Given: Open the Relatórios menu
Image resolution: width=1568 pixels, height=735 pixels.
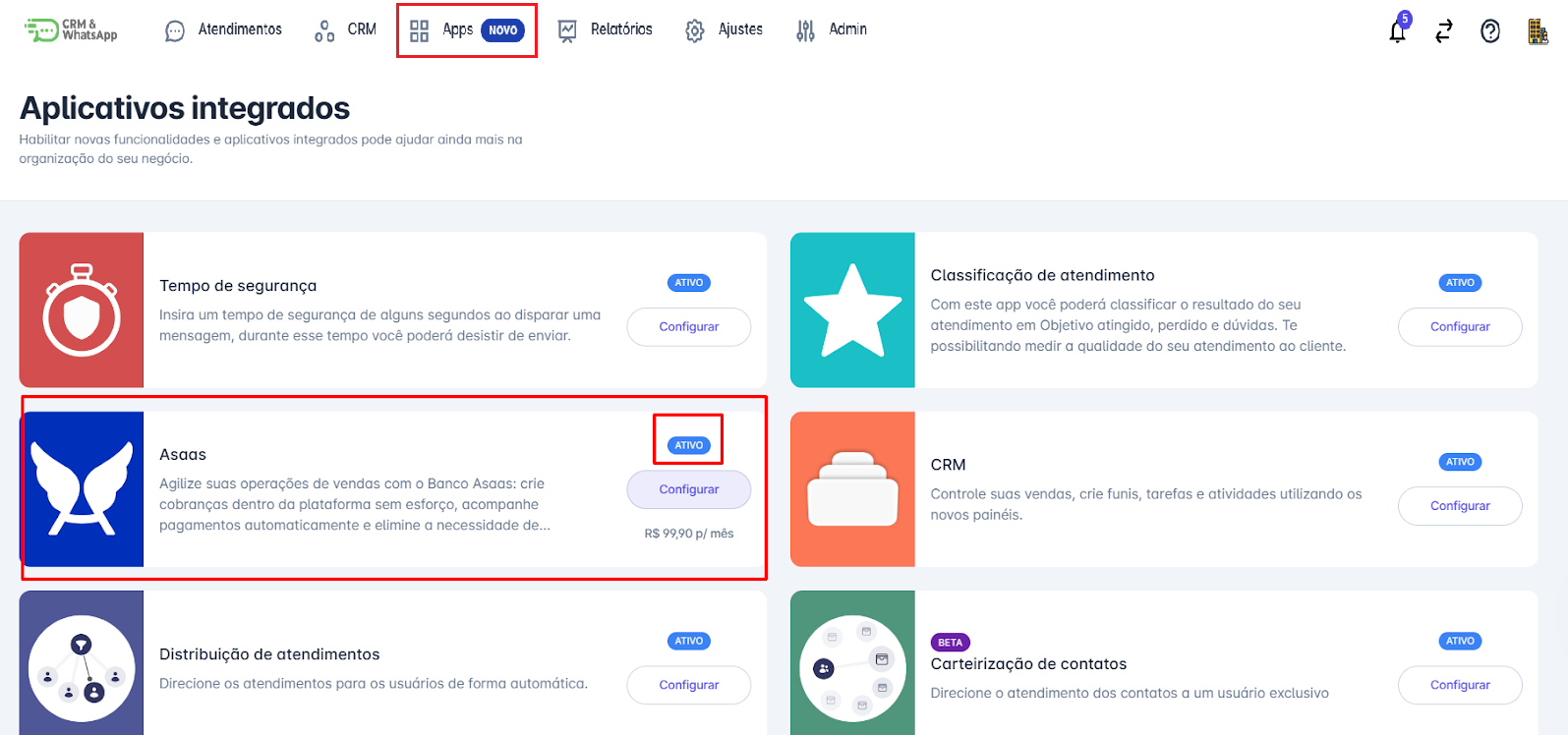Looking at the screenshot, I should tap(606, 30).
